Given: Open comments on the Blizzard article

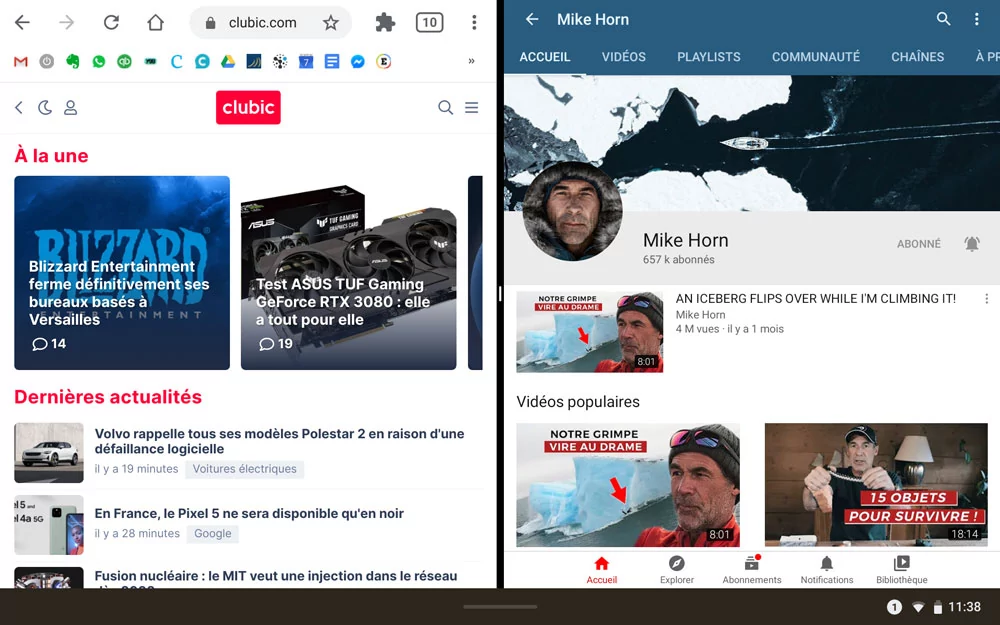Looking at the screenshot, I should (49, 344).
